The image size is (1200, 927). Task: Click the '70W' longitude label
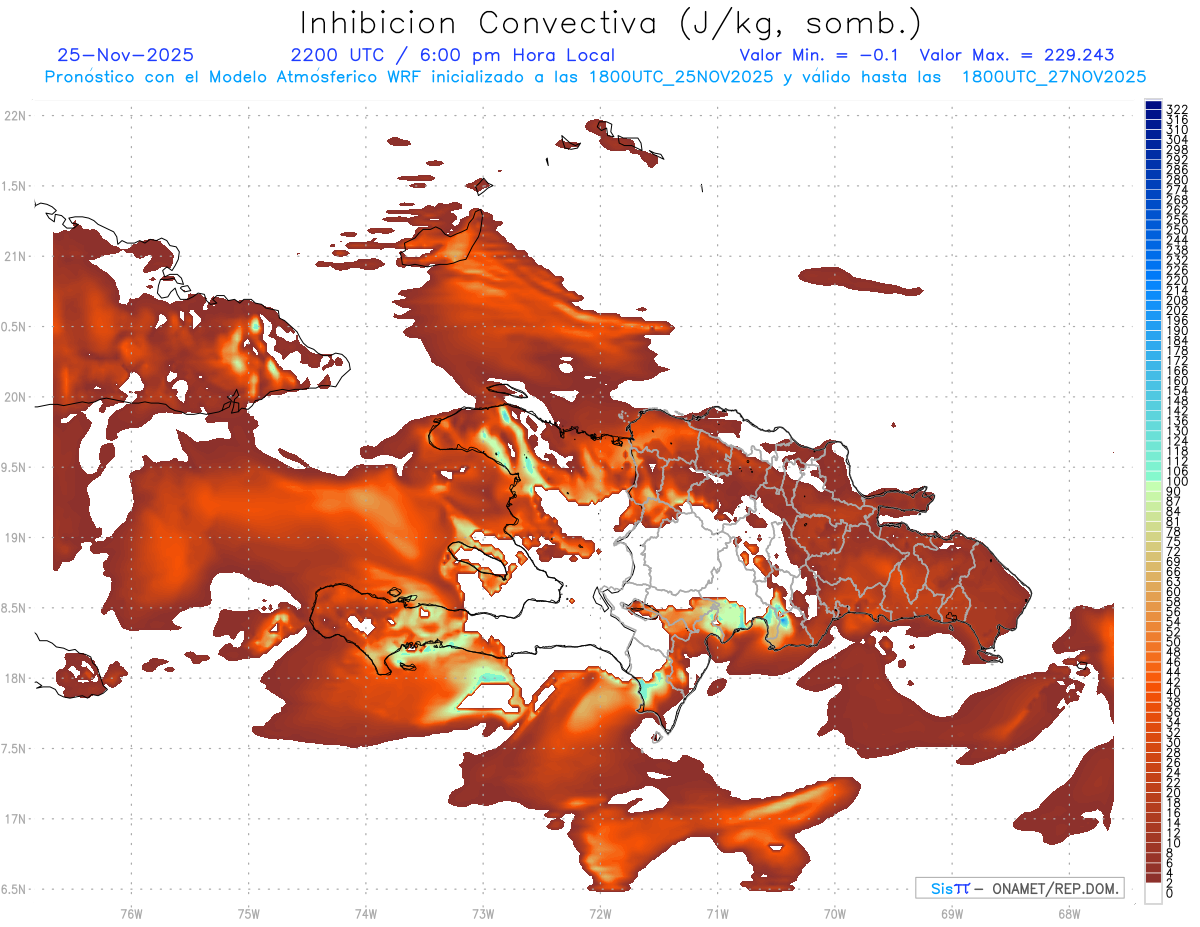click(834, 913)
